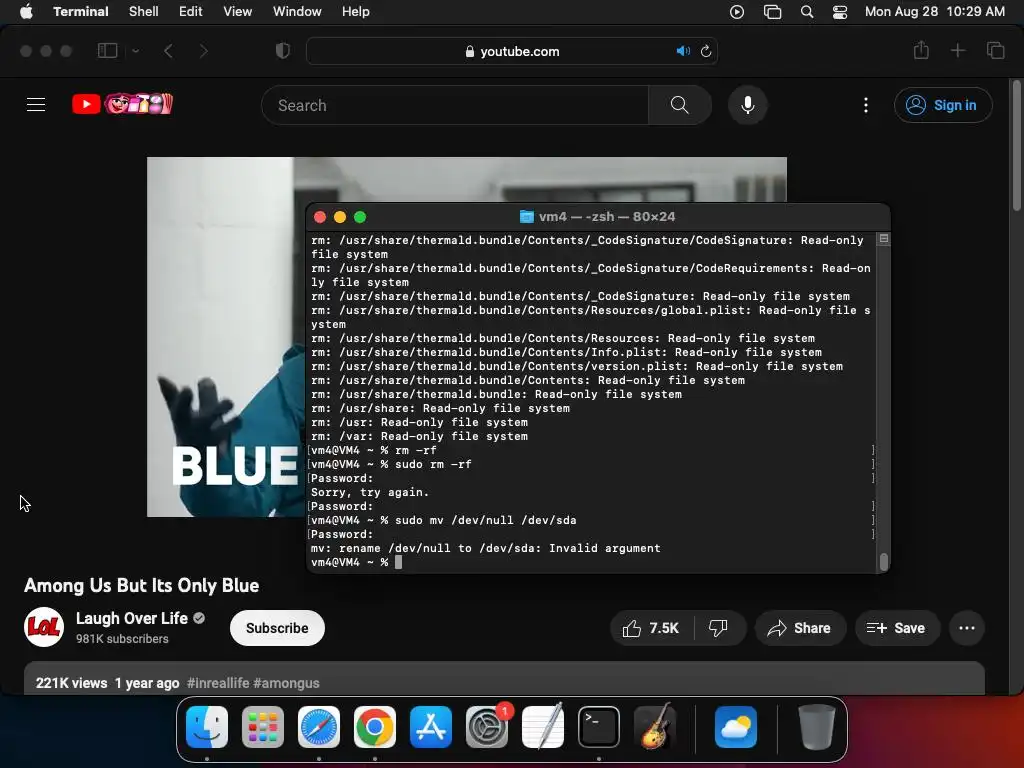The height and width of the screenshot is (768, 1024).
Task: Search with voice microphone button
Action: (x=748, y=105)
